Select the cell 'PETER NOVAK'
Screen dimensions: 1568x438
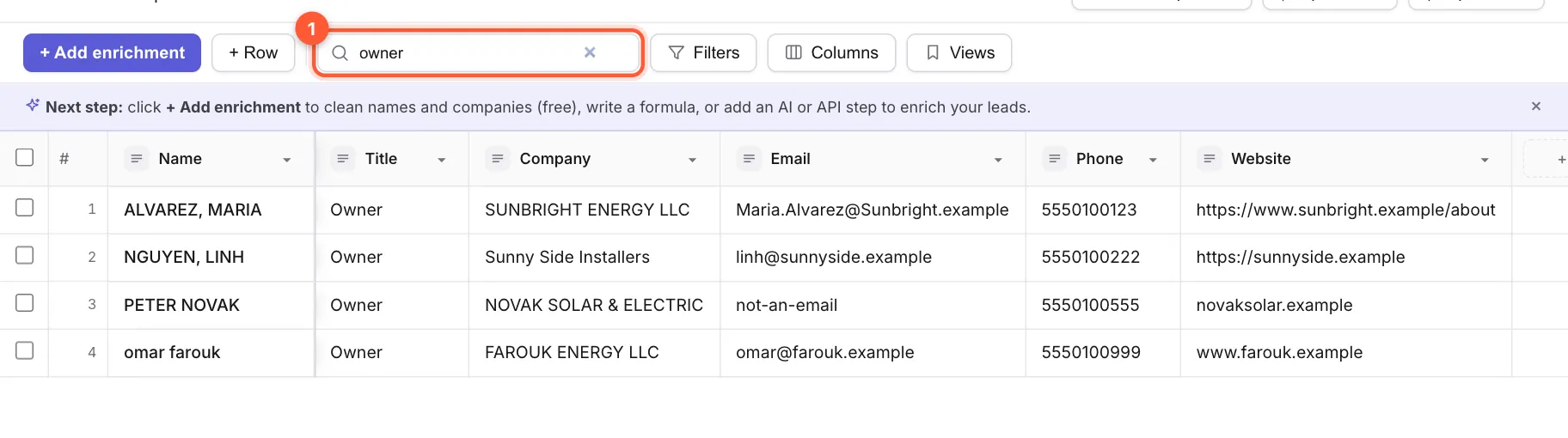(x=211, y=306)
